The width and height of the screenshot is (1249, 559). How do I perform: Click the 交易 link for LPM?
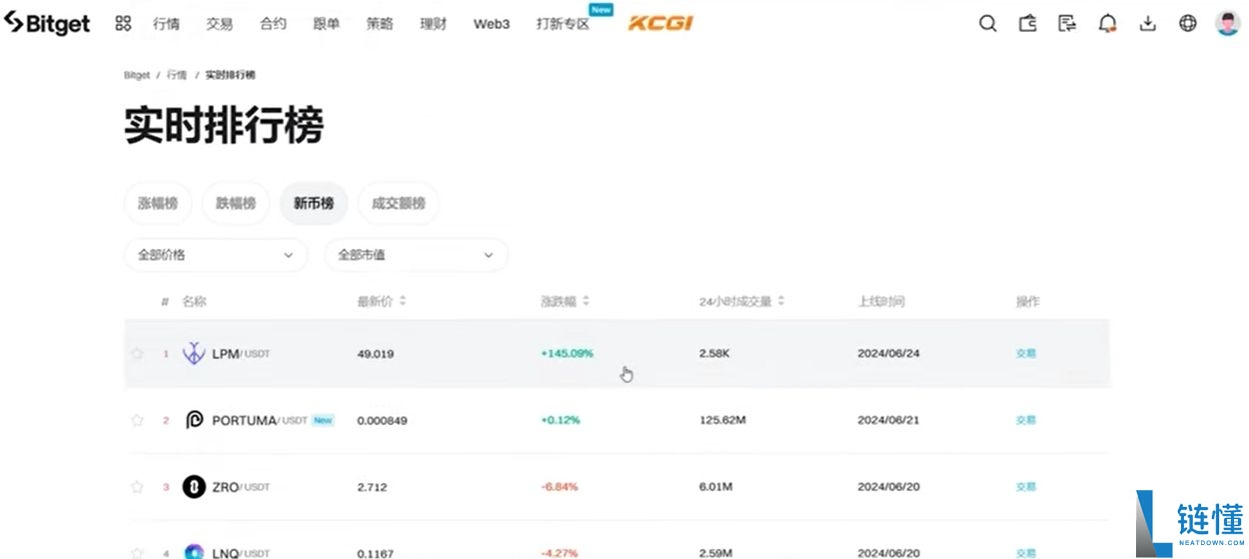[1026, 353]
